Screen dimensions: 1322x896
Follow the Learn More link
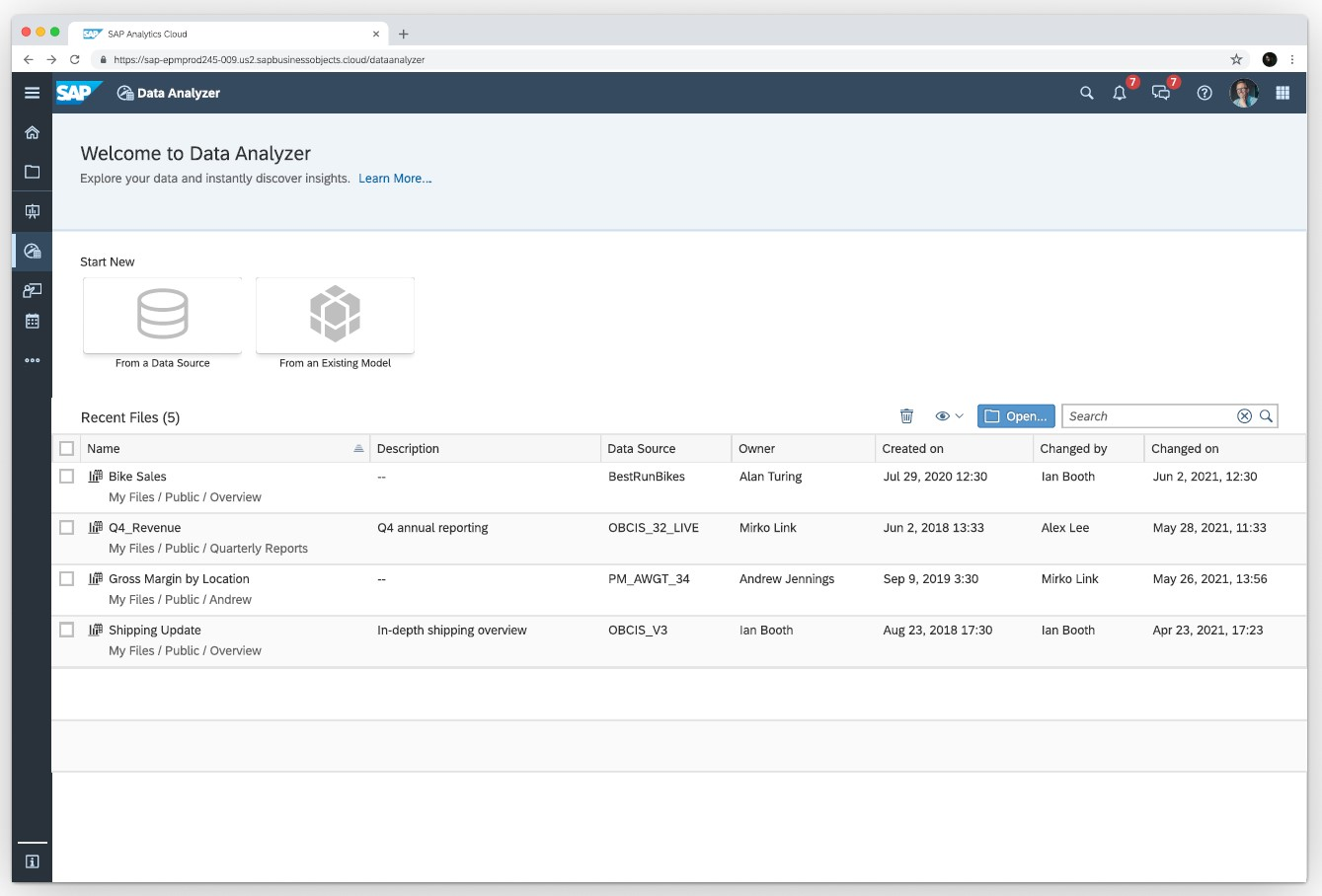click(x=395, y=179)
